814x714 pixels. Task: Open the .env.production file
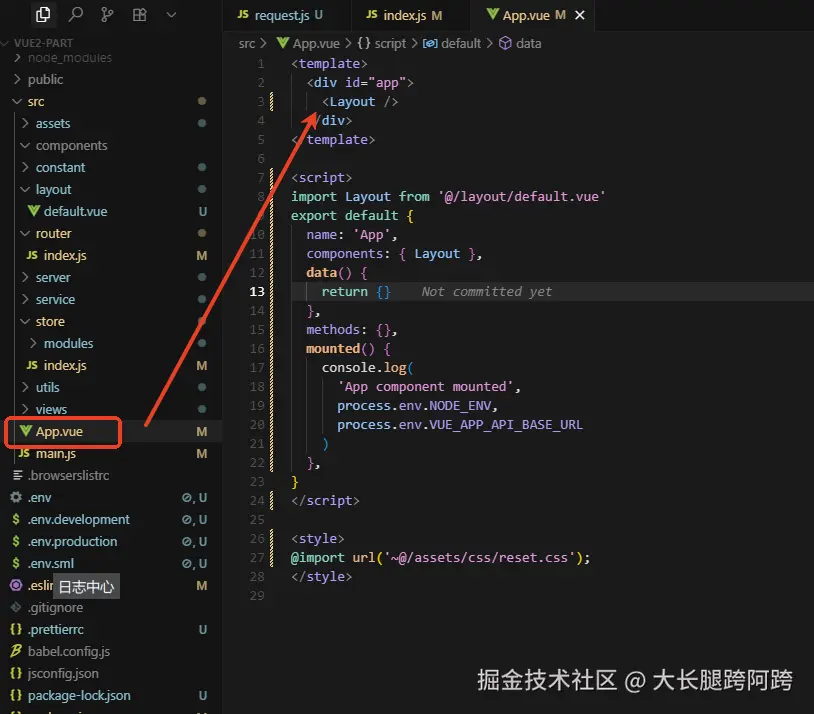72,542
